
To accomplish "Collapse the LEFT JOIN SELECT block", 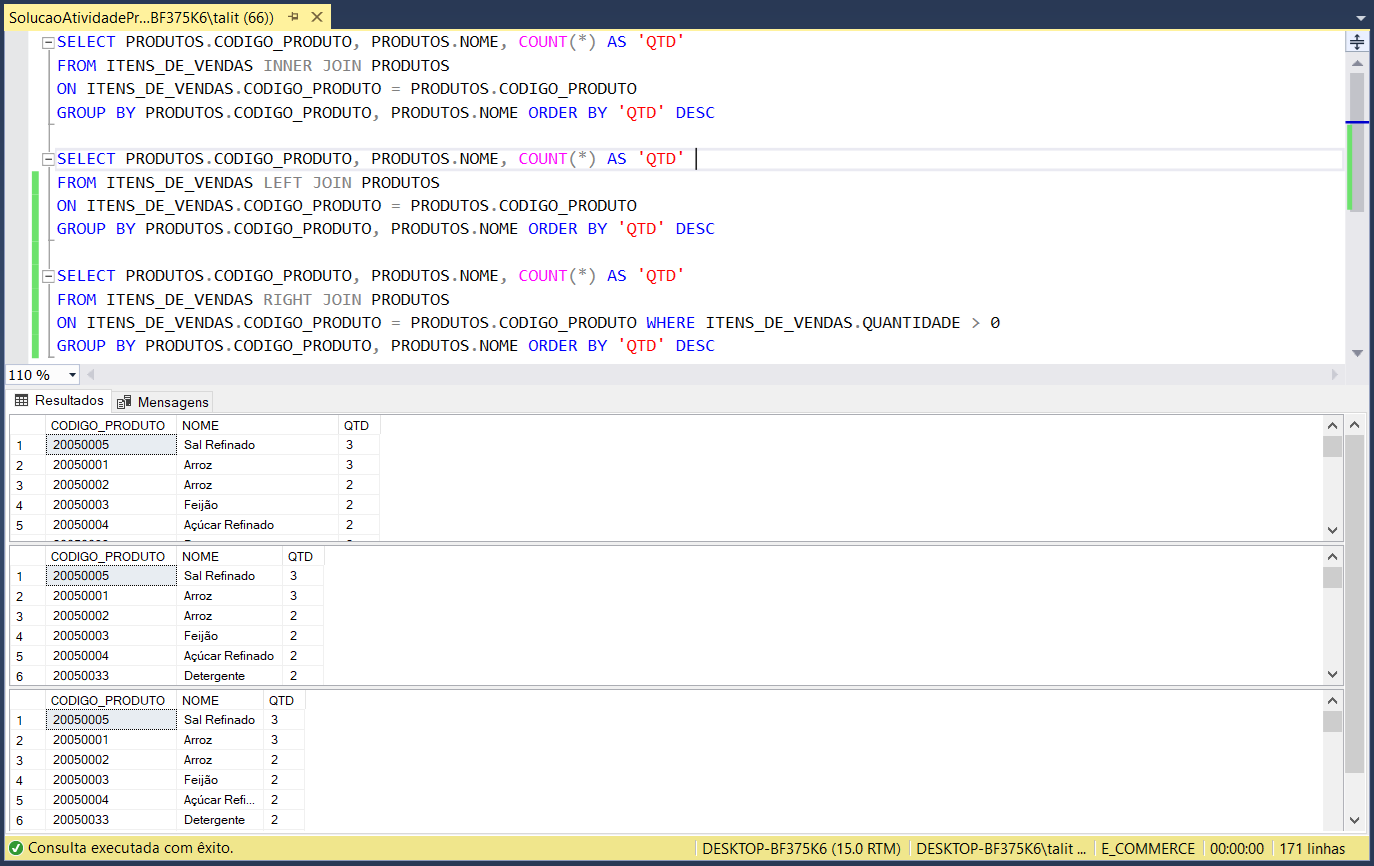I will pos(48,159).
